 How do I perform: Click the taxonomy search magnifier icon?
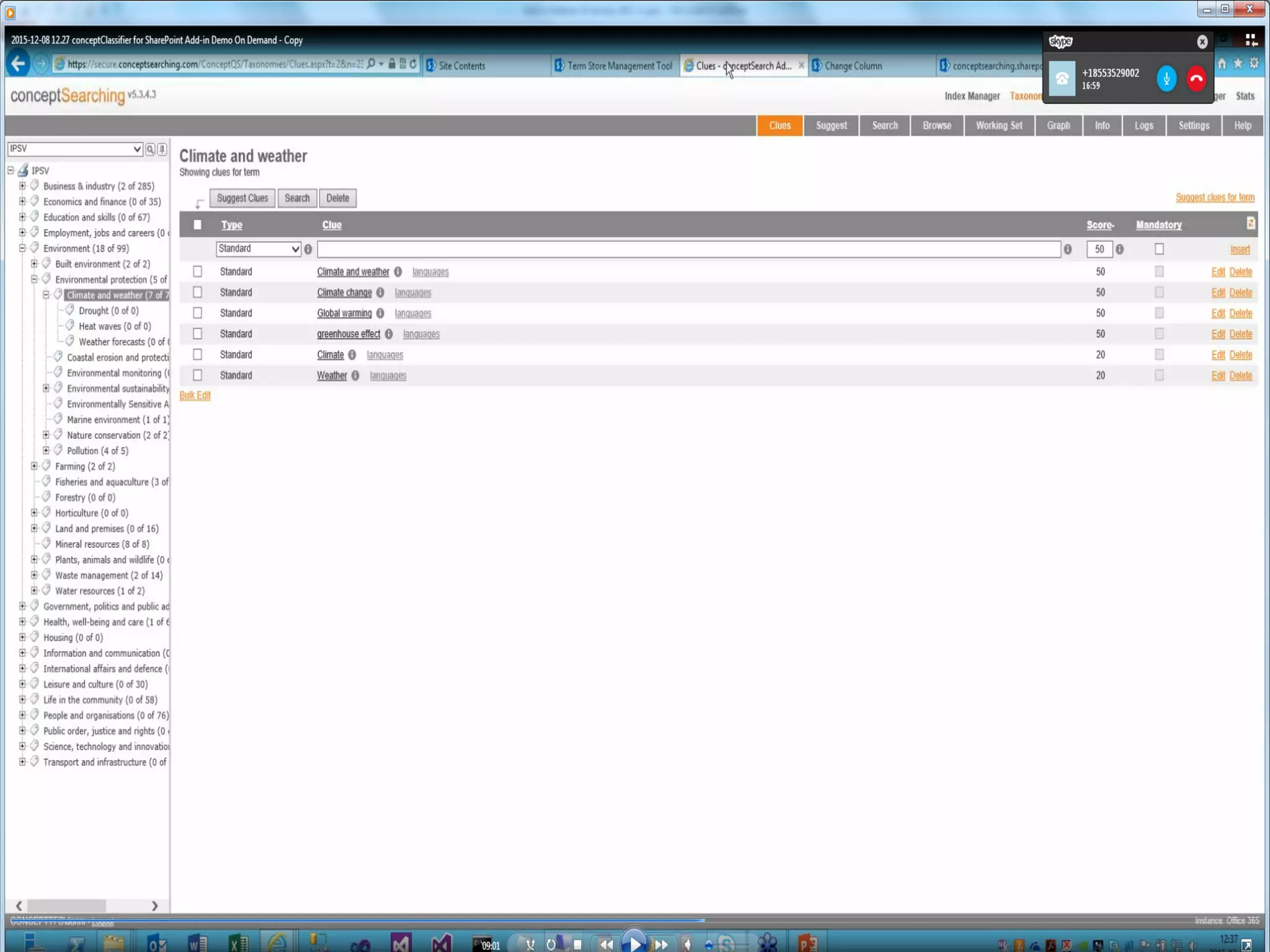[150, 149]
